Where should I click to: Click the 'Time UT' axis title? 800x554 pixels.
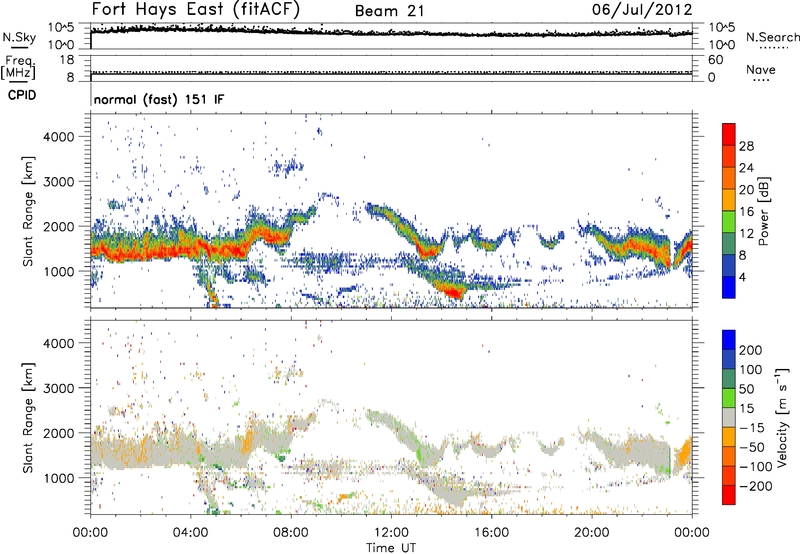coord(391,548)
